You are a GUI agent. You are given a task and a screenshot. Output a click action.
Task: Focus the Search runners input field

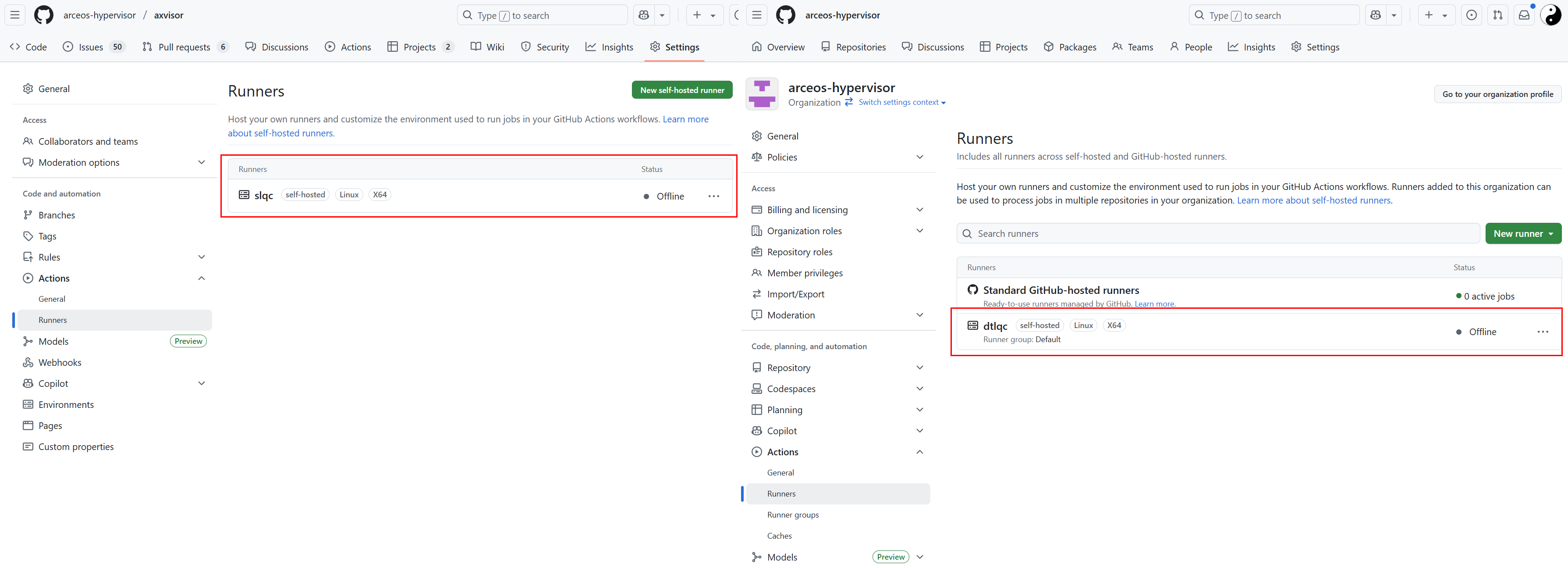tap(1217, 233)
